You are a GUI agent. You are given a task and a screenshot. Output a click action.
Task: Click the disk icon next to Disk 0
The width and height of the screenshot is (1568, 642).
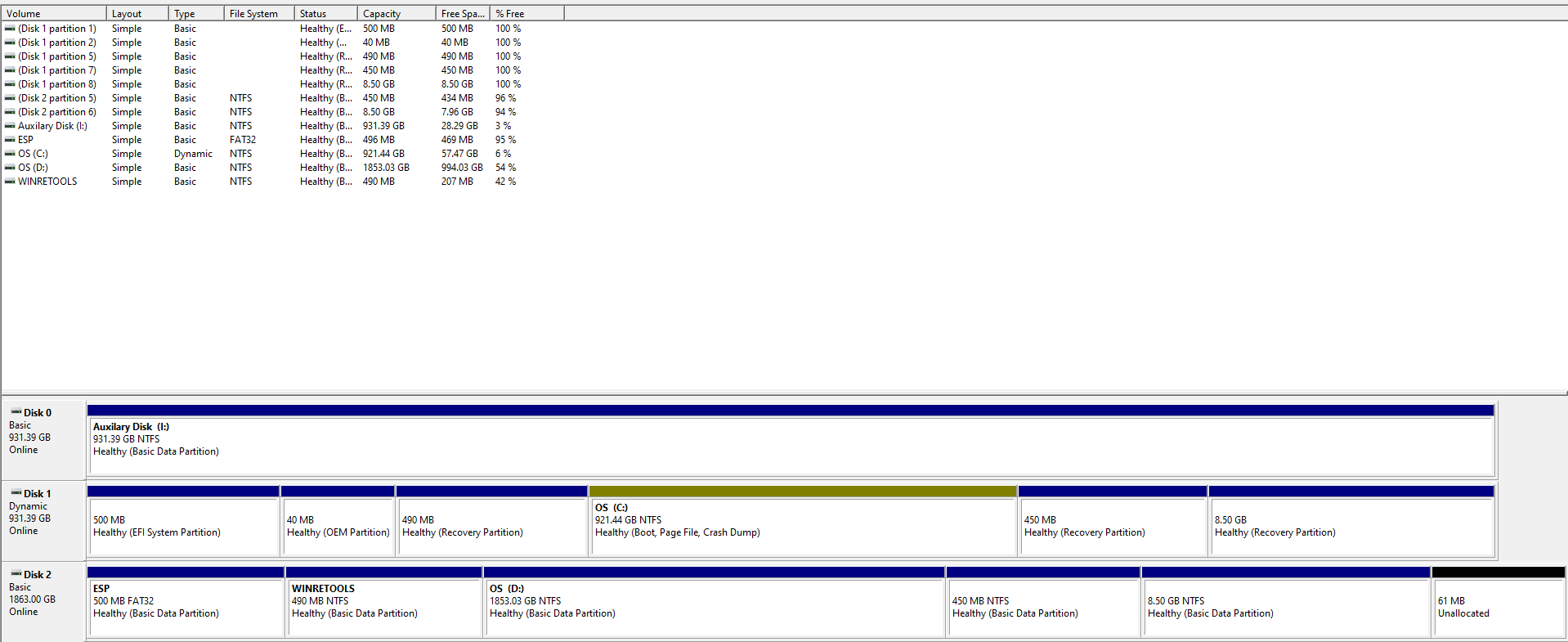(x=16, y=411)
